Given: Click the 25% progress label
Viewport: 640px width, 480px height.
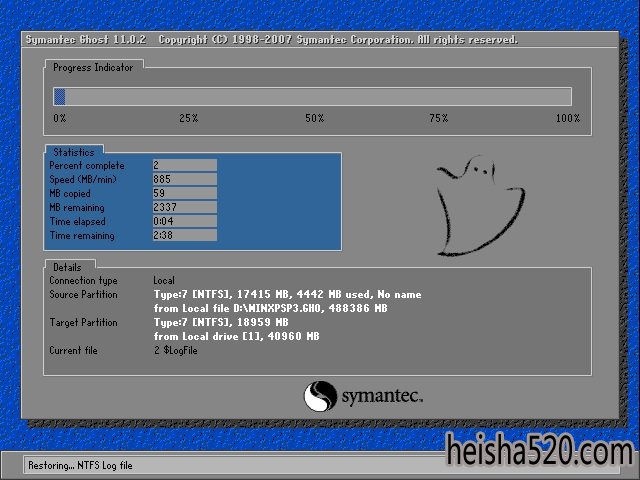Looking at the screenshot, I should point(189,118).
